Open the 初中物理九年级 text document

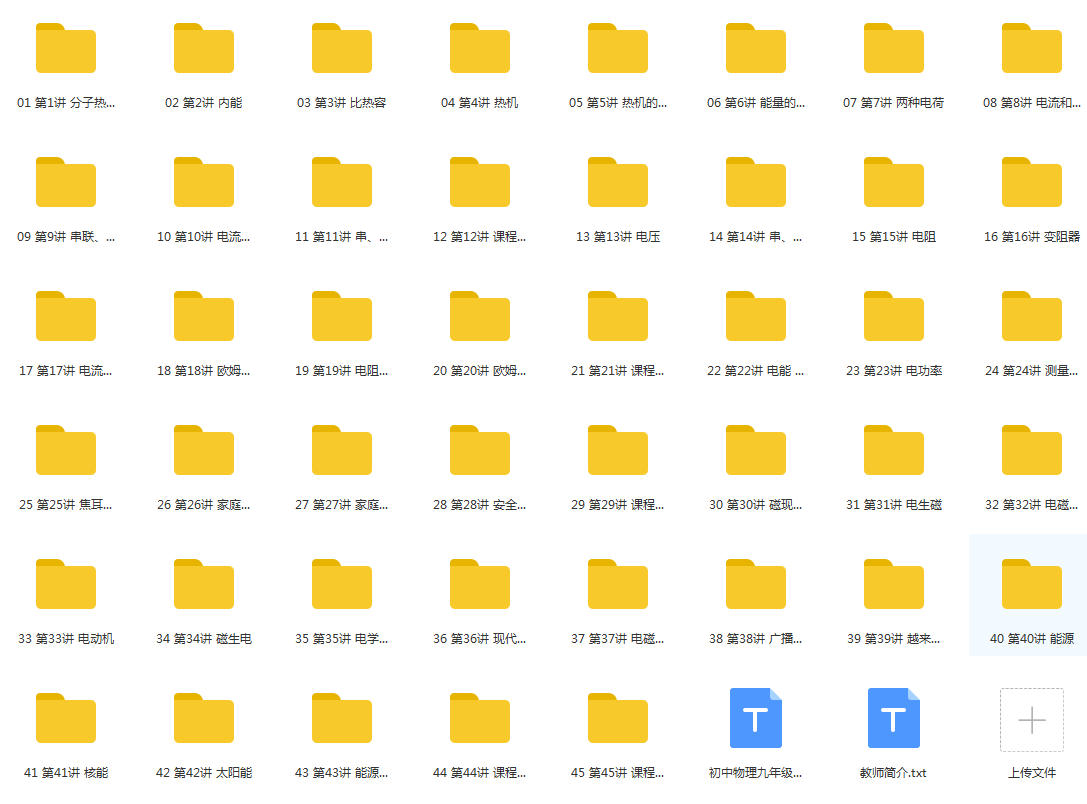pyautogui.click(x=756, y=719)
